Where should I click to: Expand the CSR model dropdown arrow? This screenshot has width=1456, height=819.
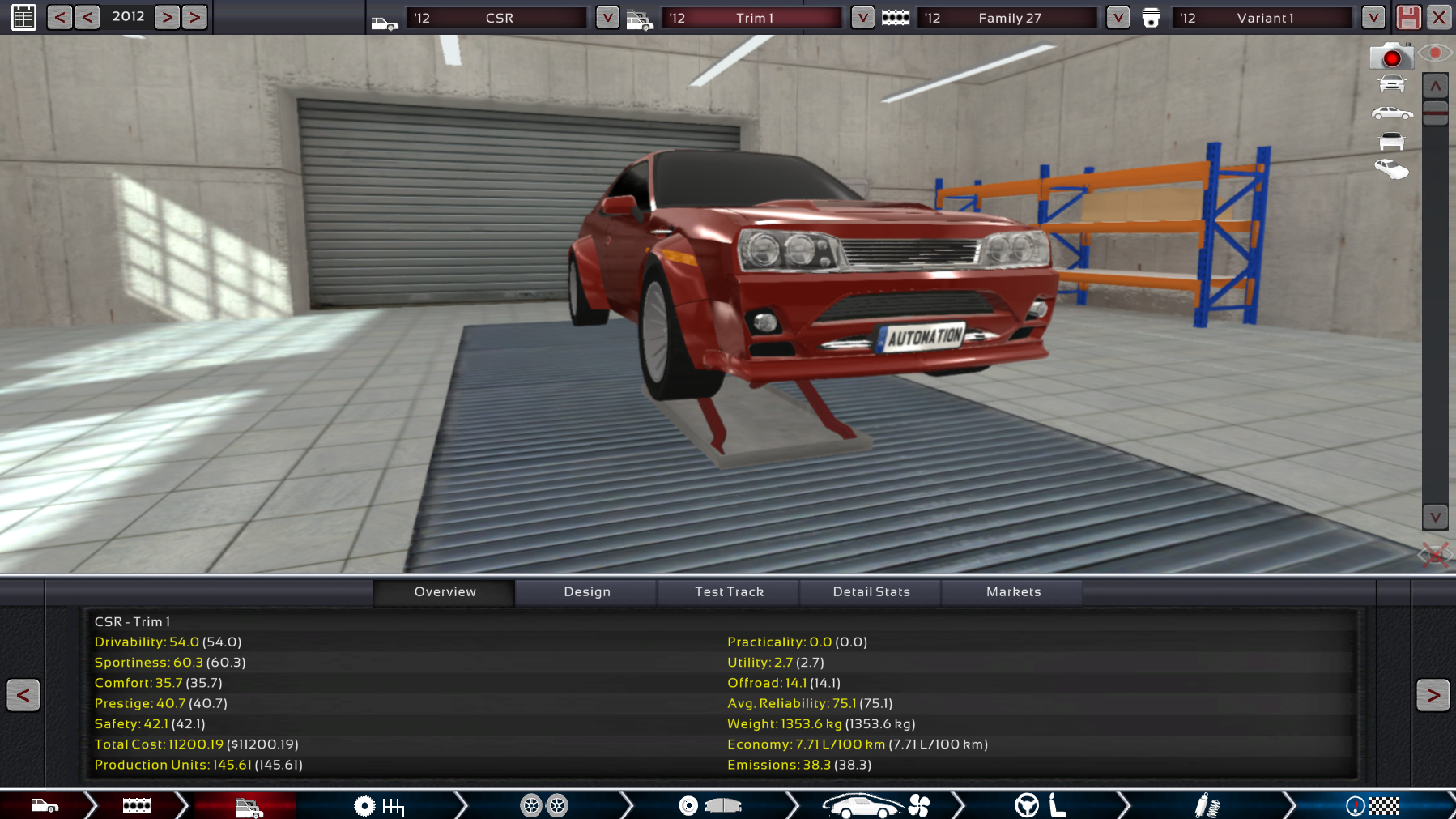click(x=607, y=17)
